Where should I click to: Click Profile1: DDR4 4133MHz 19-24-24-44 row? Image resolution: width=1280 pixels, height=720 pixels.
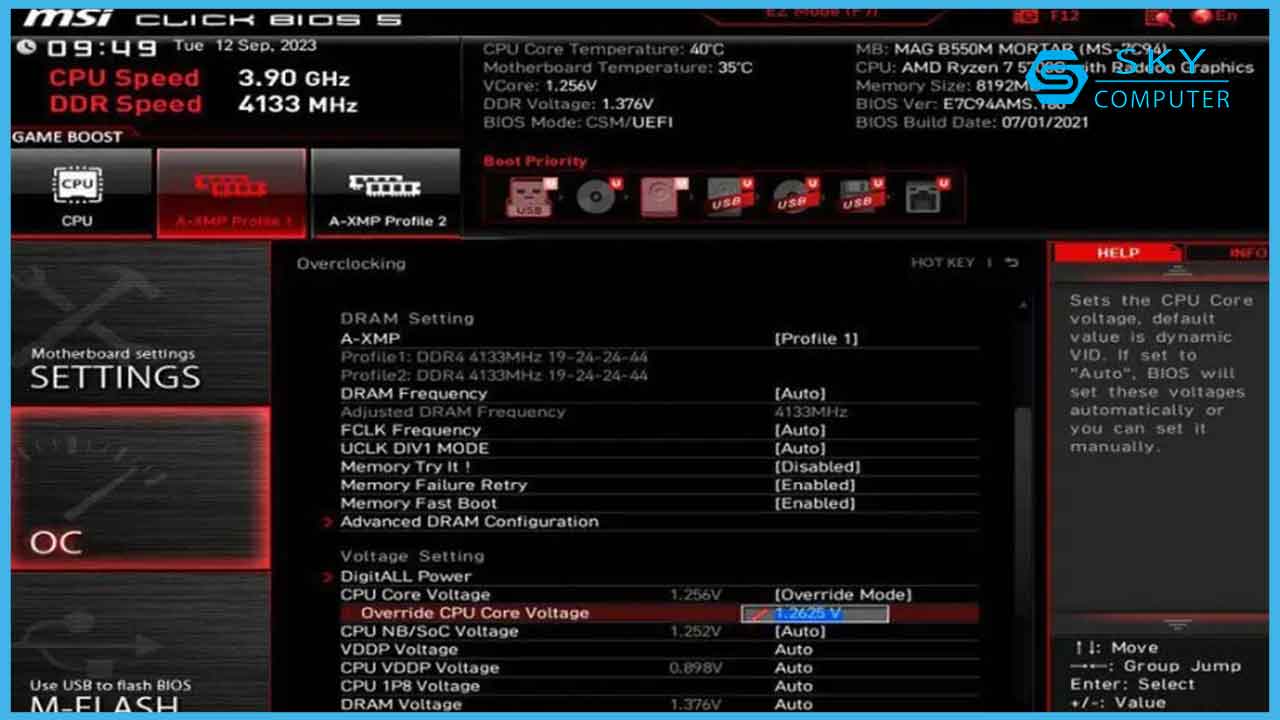[x=494, y=357]
